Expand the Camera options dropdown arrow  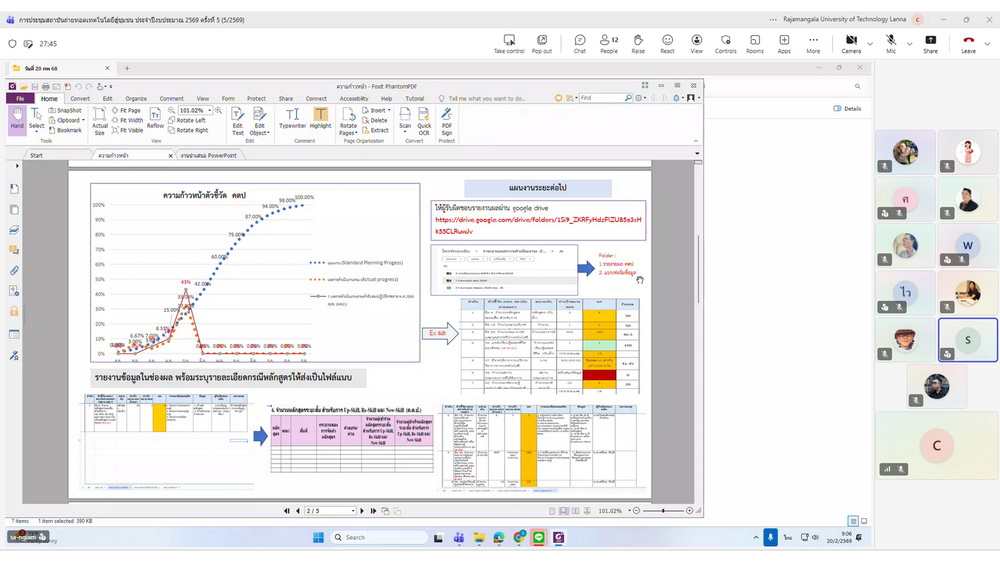[869, 43]
